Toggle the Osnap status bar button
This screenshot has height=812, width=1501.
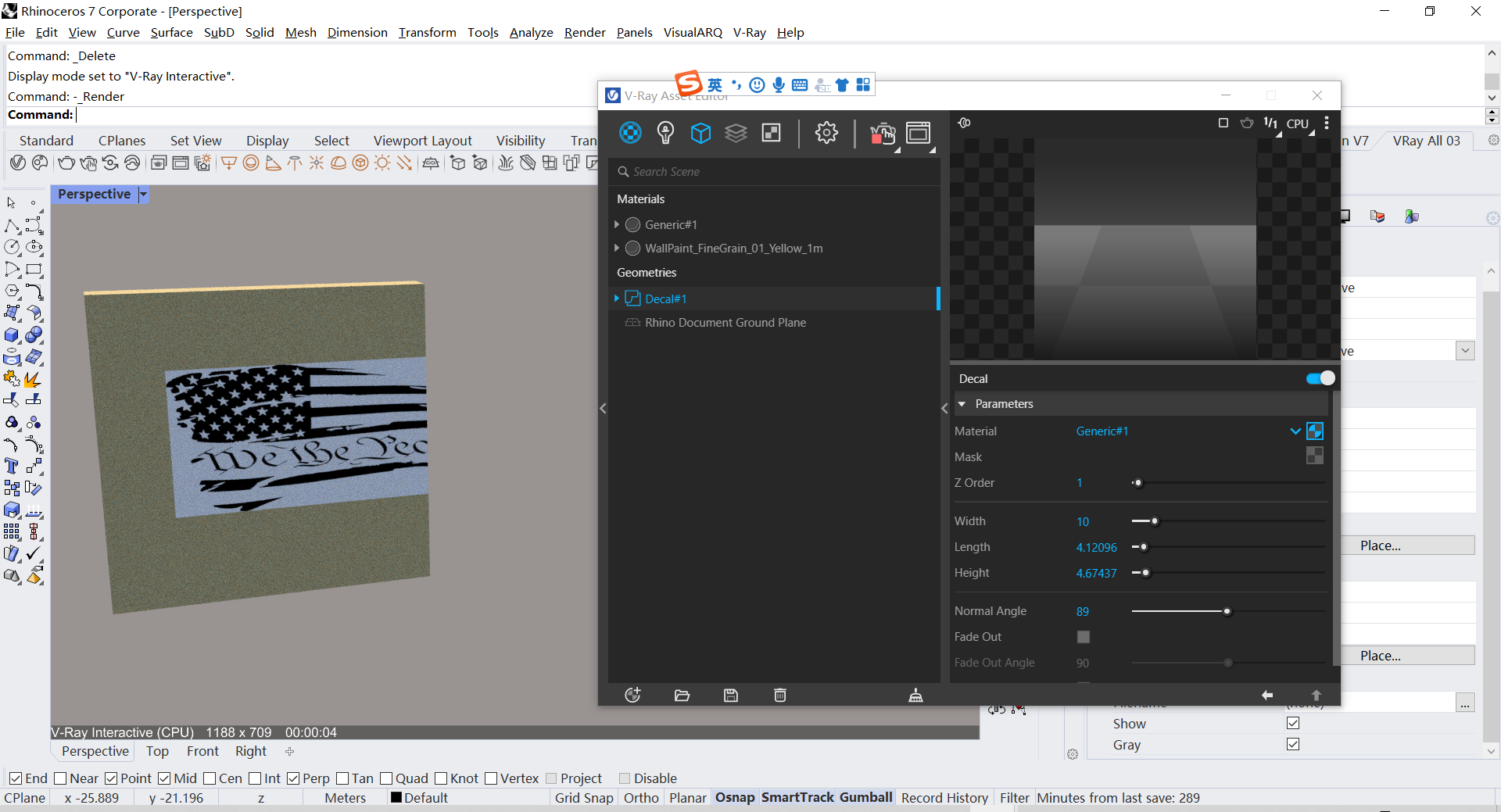pyautogui.click(x=735, y=797)
